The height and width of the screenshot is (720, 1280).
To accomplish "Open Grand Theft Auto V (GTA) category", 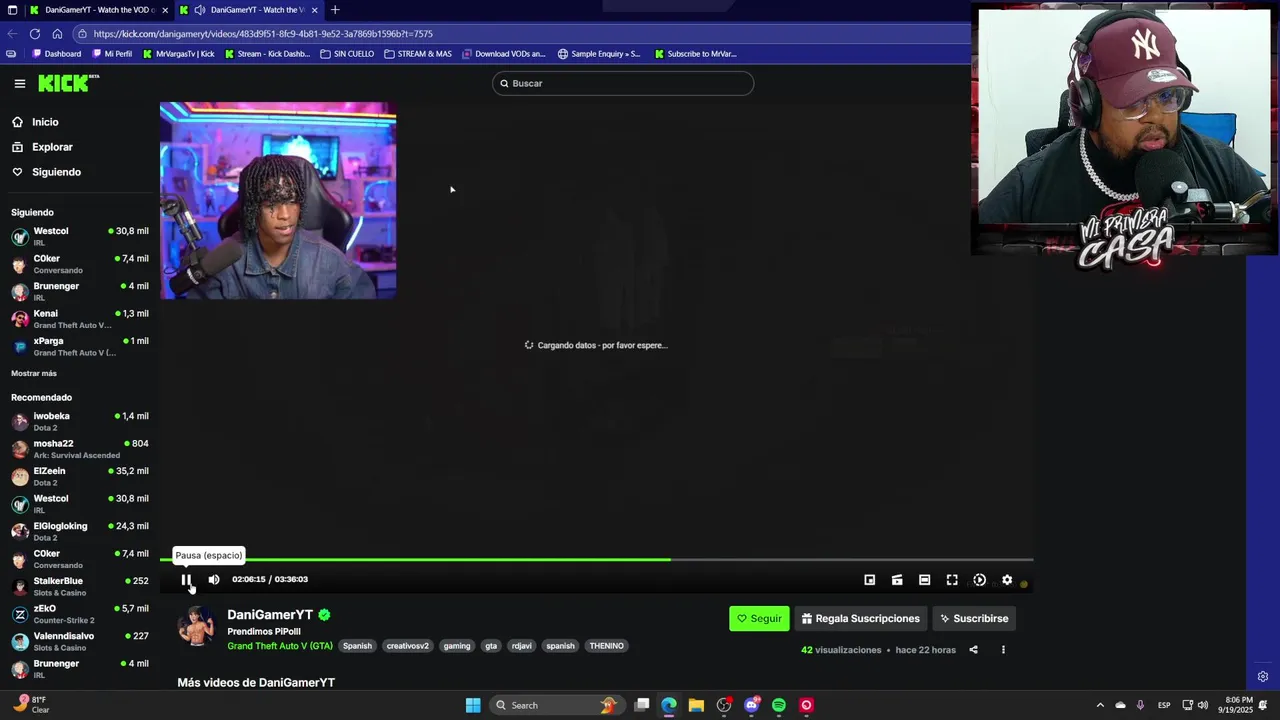I will (280, 646).
